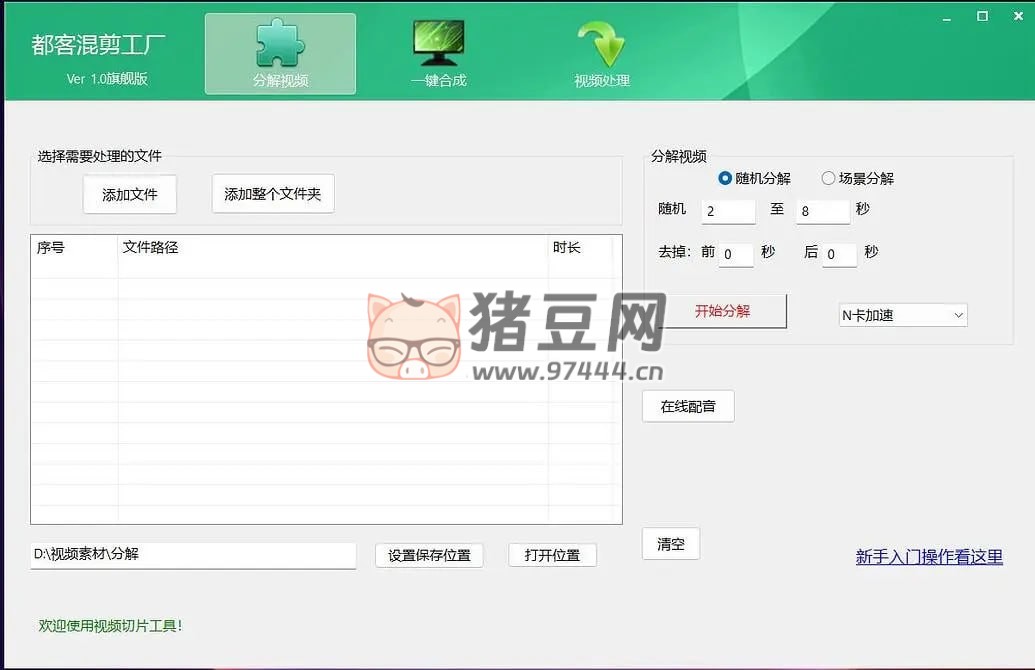Click the 添加文件 button
The width and height of the screenshot is (1035, 670).
[130, 194]
